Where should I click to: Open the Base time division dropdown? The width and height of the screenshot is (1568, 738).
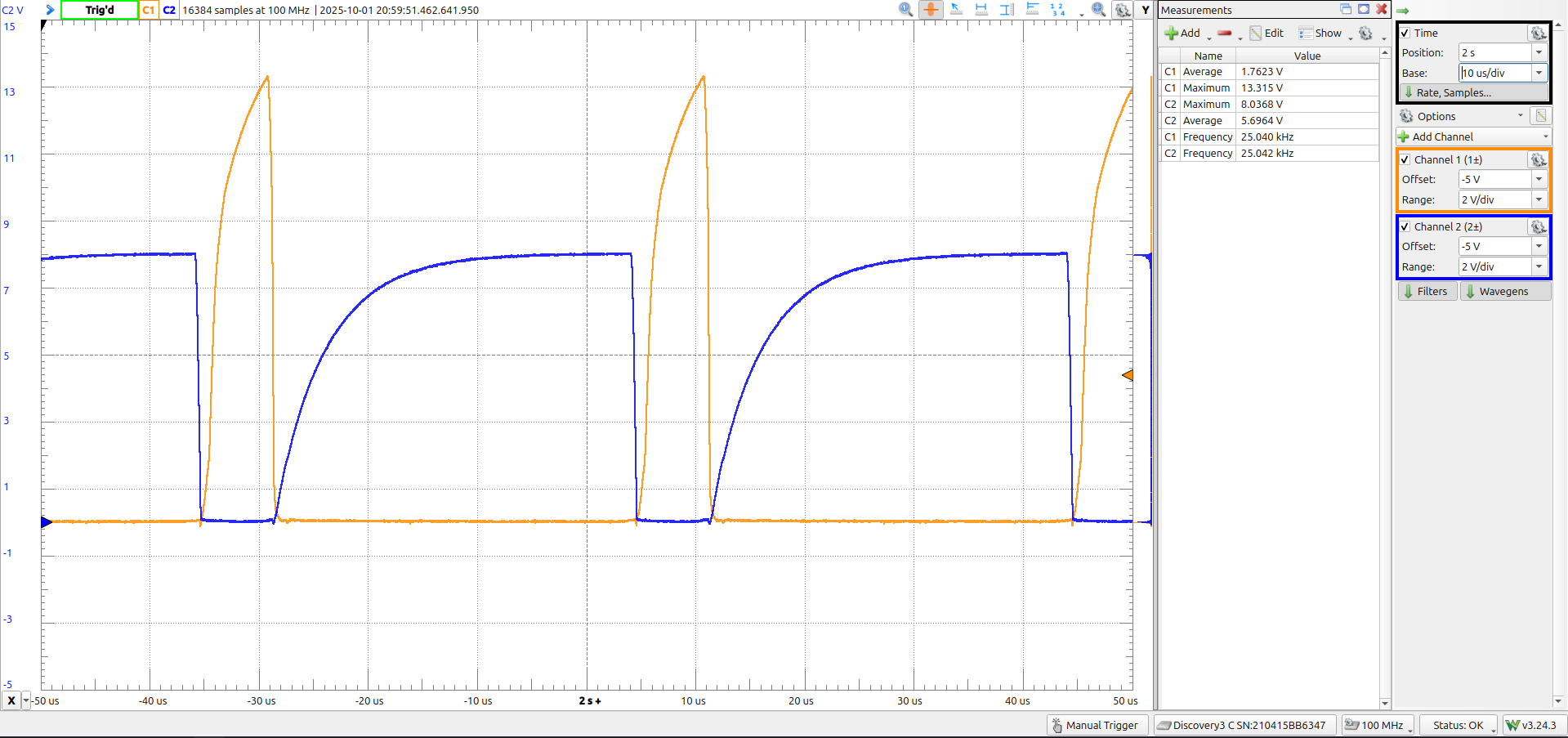pyautogui.click(x=1539, y=73)
